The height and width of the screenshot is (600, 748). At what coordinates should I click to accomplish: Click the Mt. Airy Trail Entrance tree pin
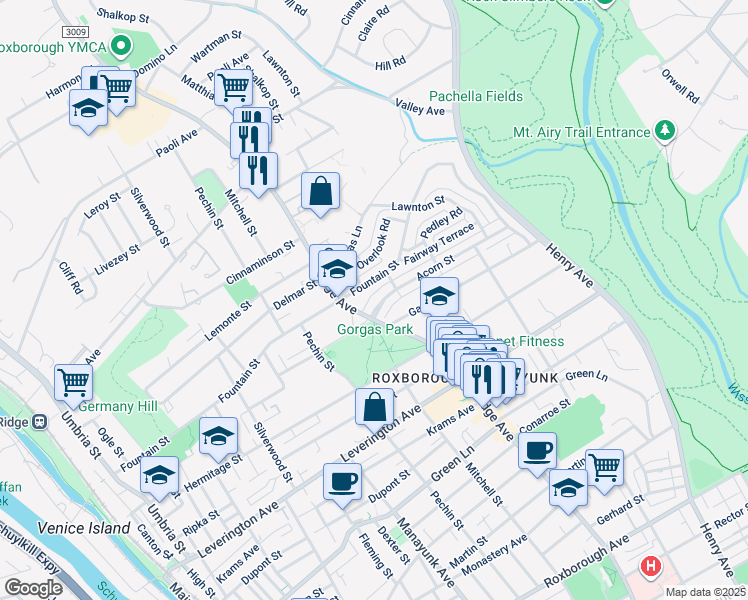(665, 131)
